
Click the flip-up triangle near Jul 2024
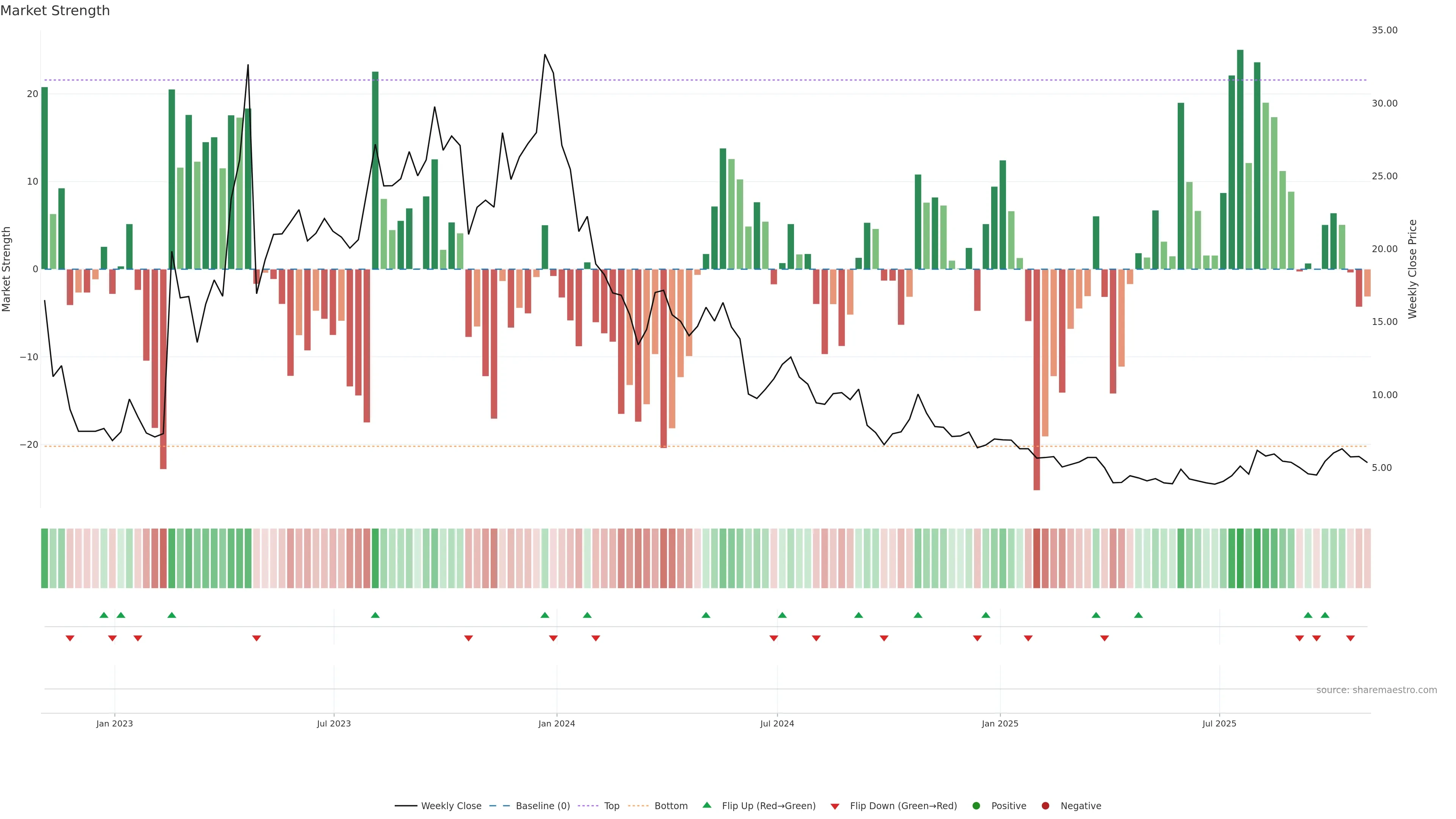point(782,615)
